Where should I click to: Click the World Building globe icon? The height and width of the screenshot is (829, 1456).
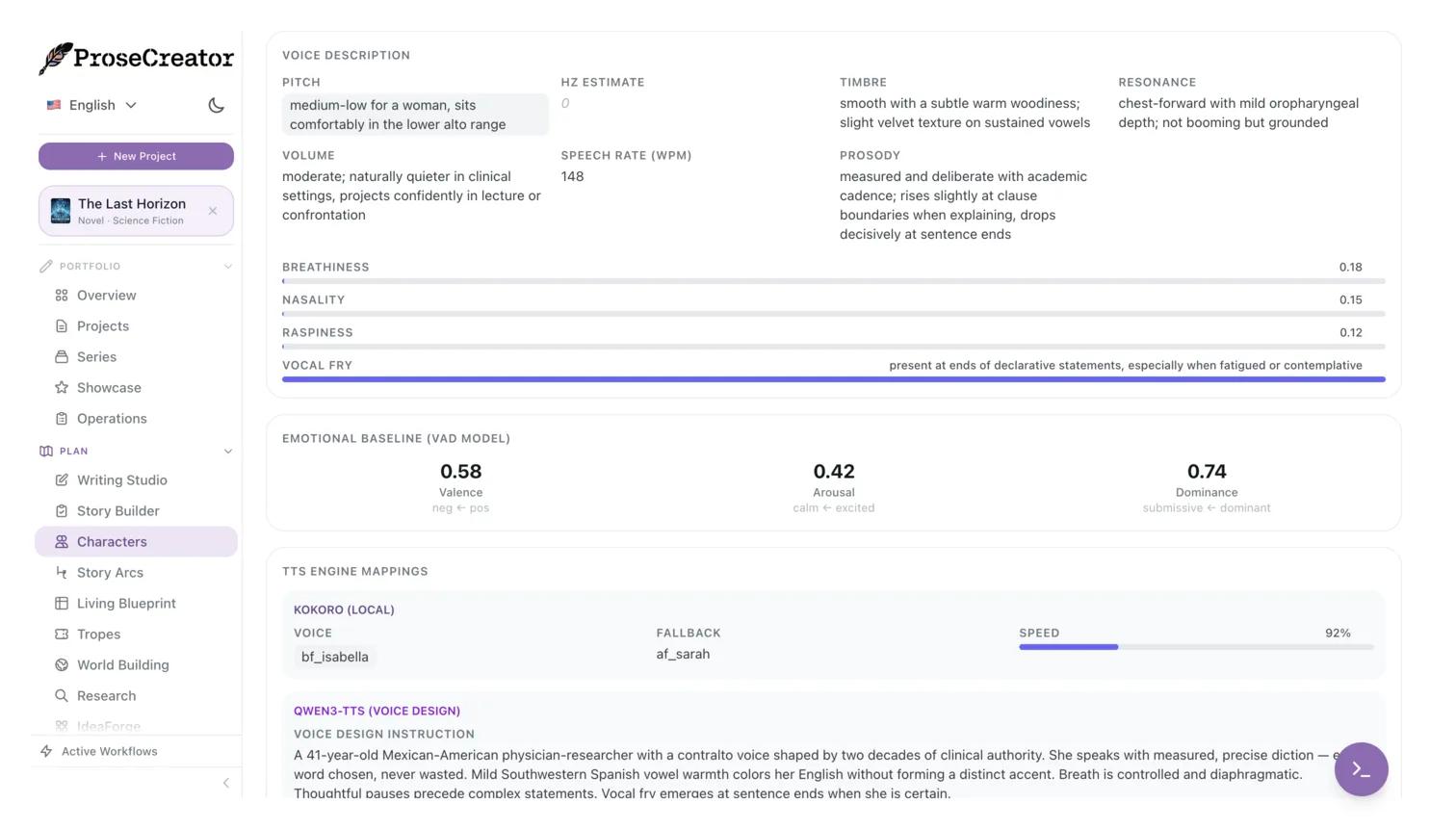tap(61, 664)
